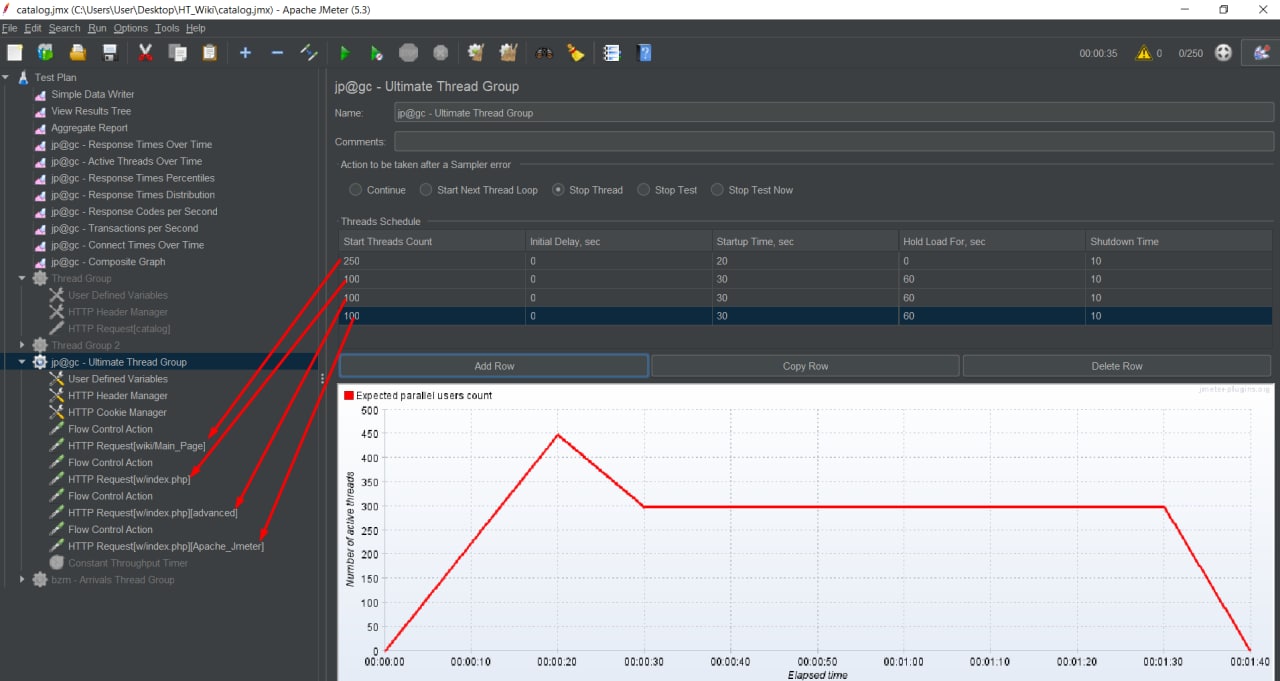Select Simple Data Writer in tree

click(x=93, y=94)
